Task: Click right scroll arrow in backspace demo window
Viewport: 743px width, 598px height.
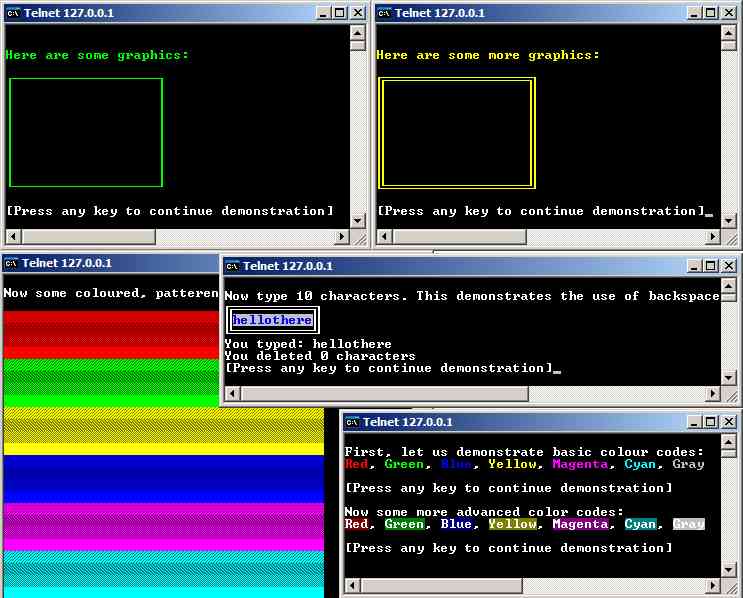Action: pyautogui.click(x=713, y=394)
